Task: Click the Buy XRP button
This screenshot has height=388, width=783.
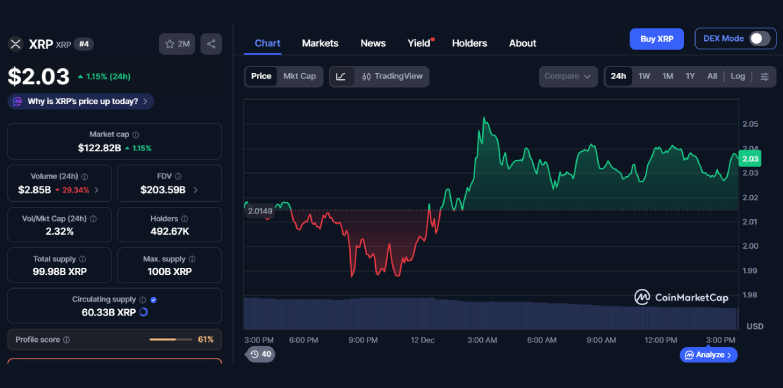Action: (657, 39)
